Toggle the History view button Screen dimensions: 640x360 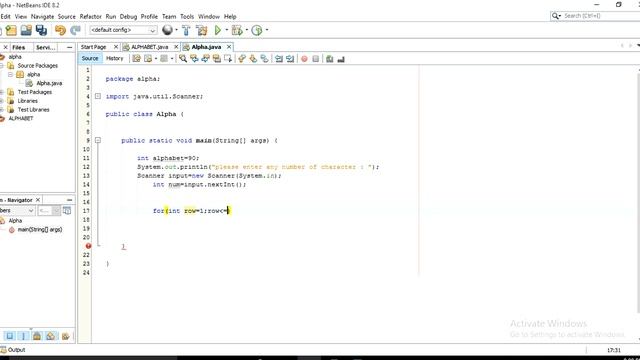point(115,59)
